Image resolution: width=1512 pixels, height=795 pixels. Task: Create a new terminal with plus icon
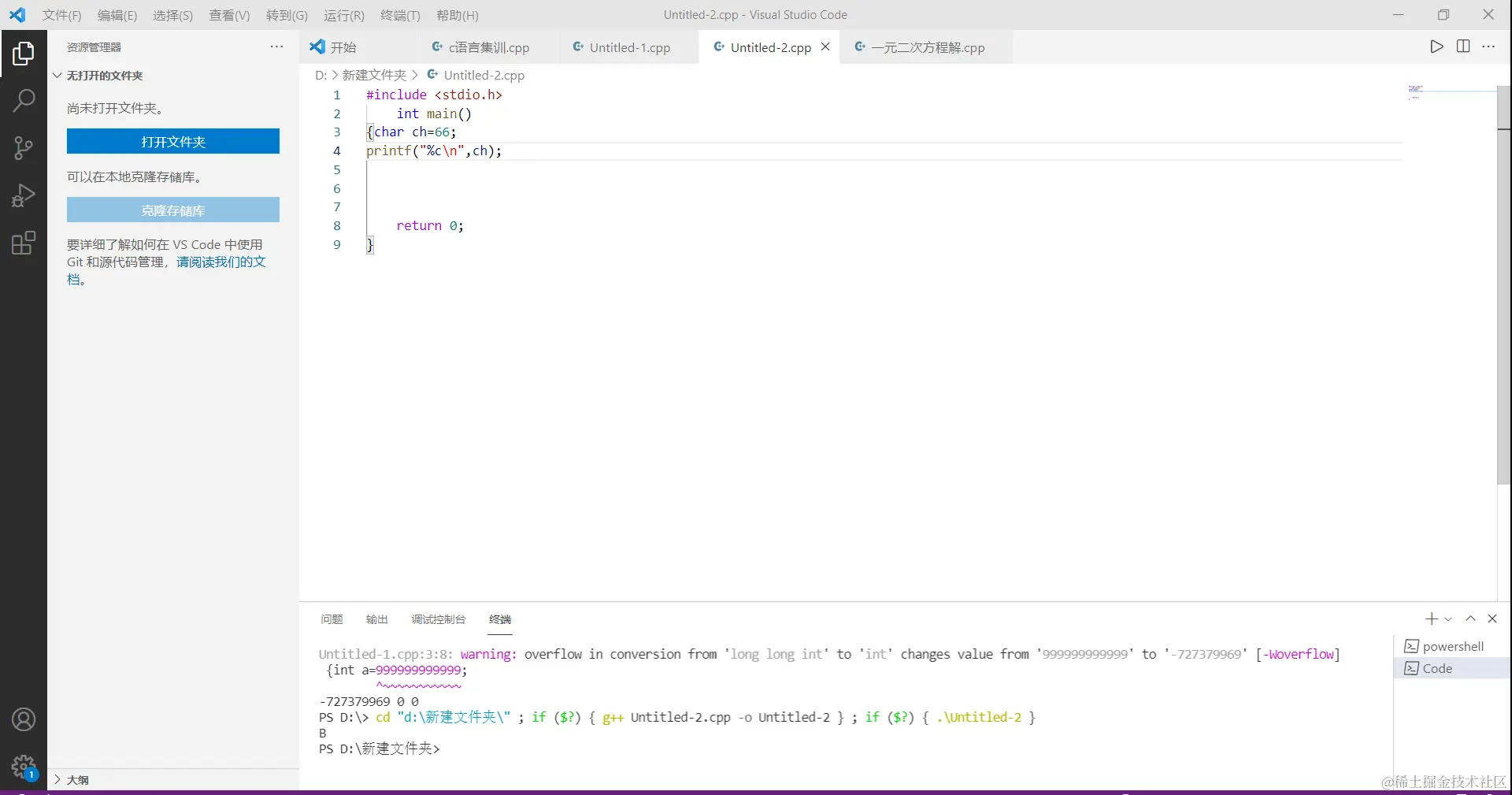pyautogui.click(x=1431, y=619)
